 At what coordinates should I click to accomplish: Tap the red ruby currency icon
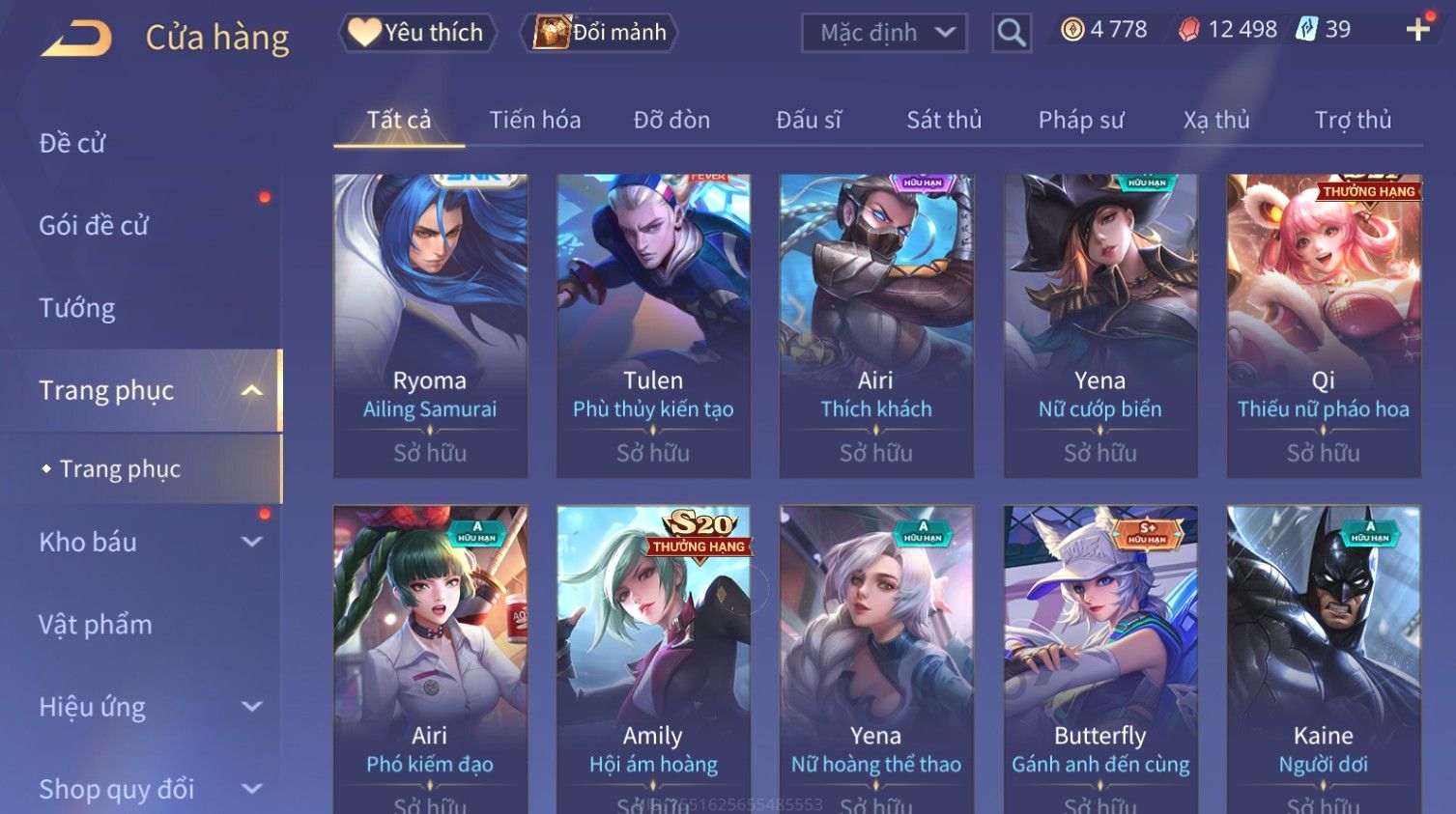click(1188, 30)
